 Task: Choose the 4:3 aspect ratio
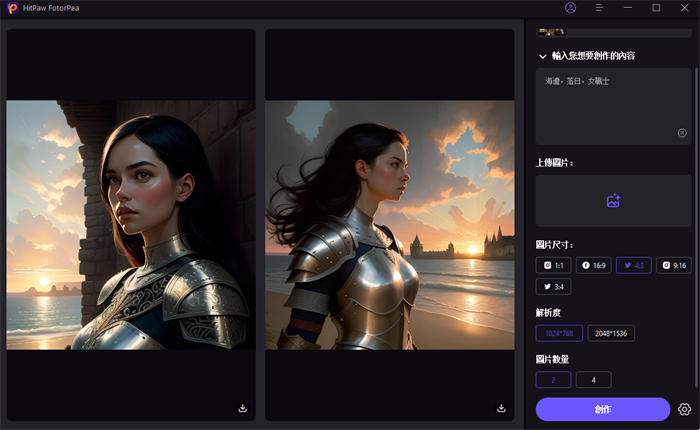click(x=632, y=265)
